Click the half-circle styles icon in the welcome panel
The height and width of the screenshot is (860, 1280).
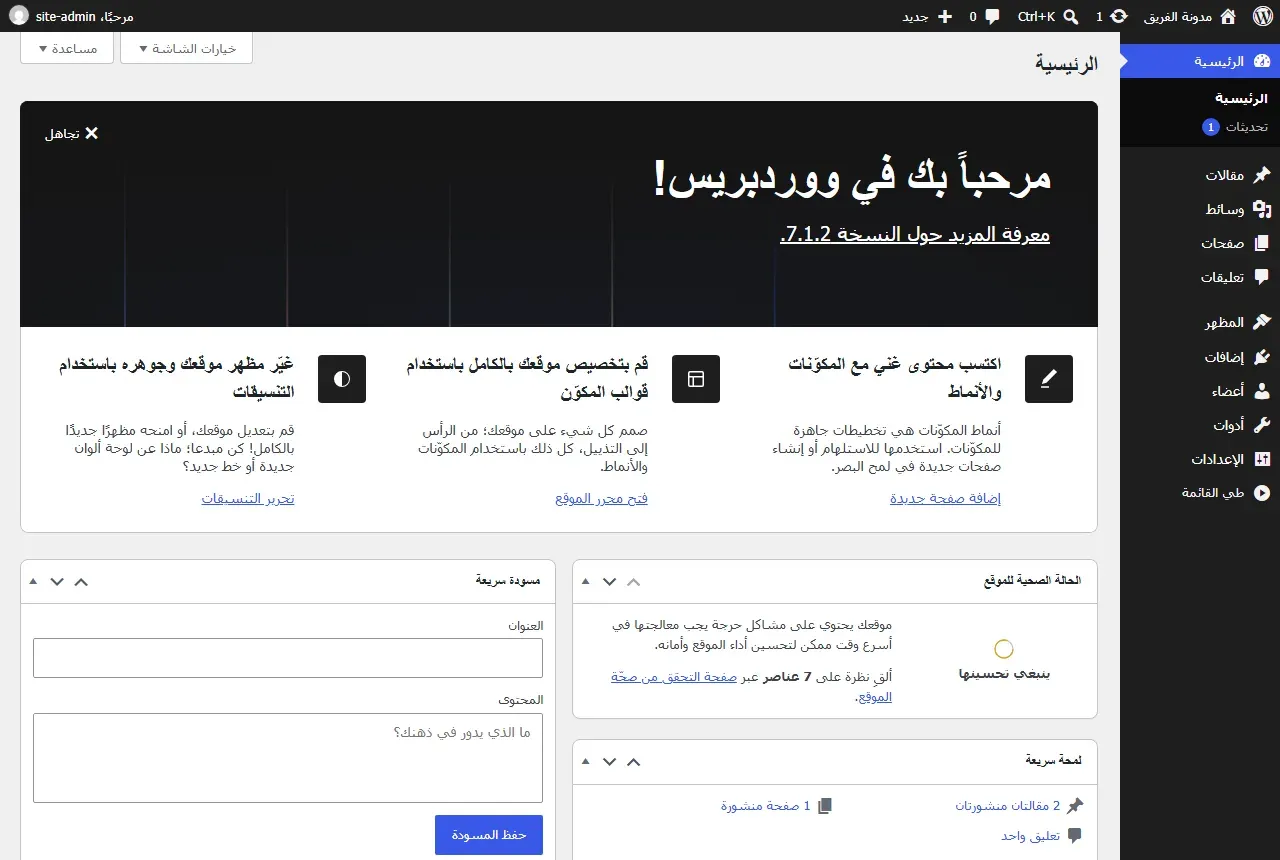click(x=342, y=379)
